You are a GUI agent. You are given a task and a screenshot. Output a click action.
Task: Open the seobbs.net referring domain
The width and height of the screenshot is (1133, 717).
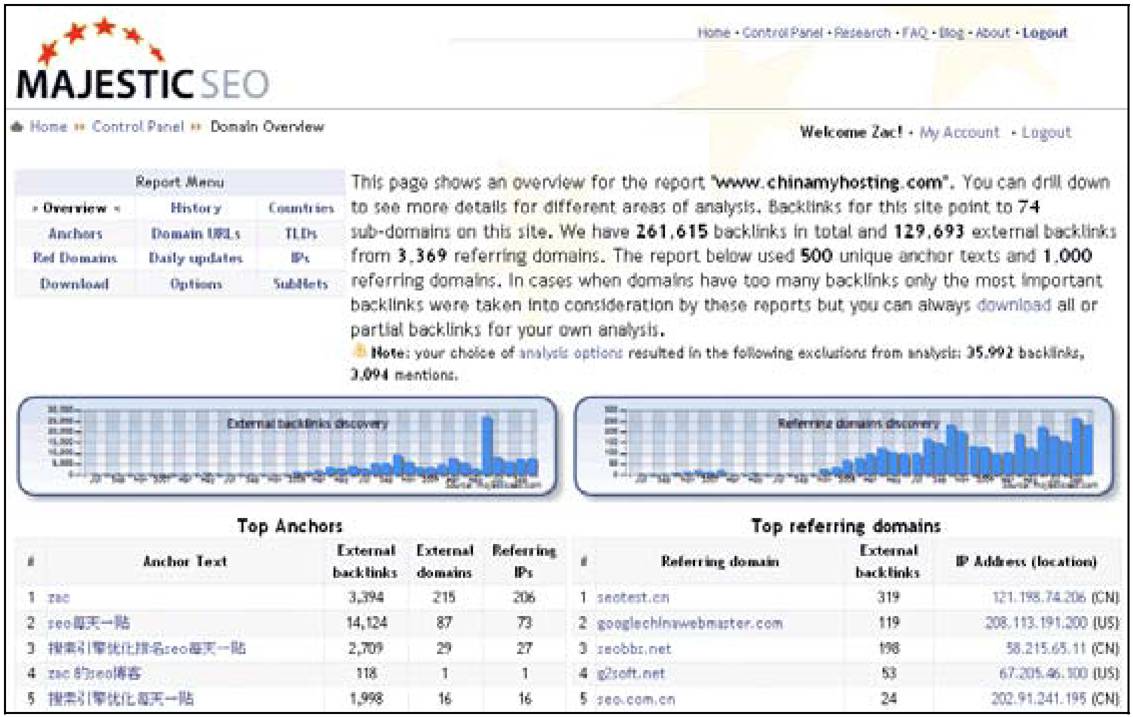tap(634, 648)
